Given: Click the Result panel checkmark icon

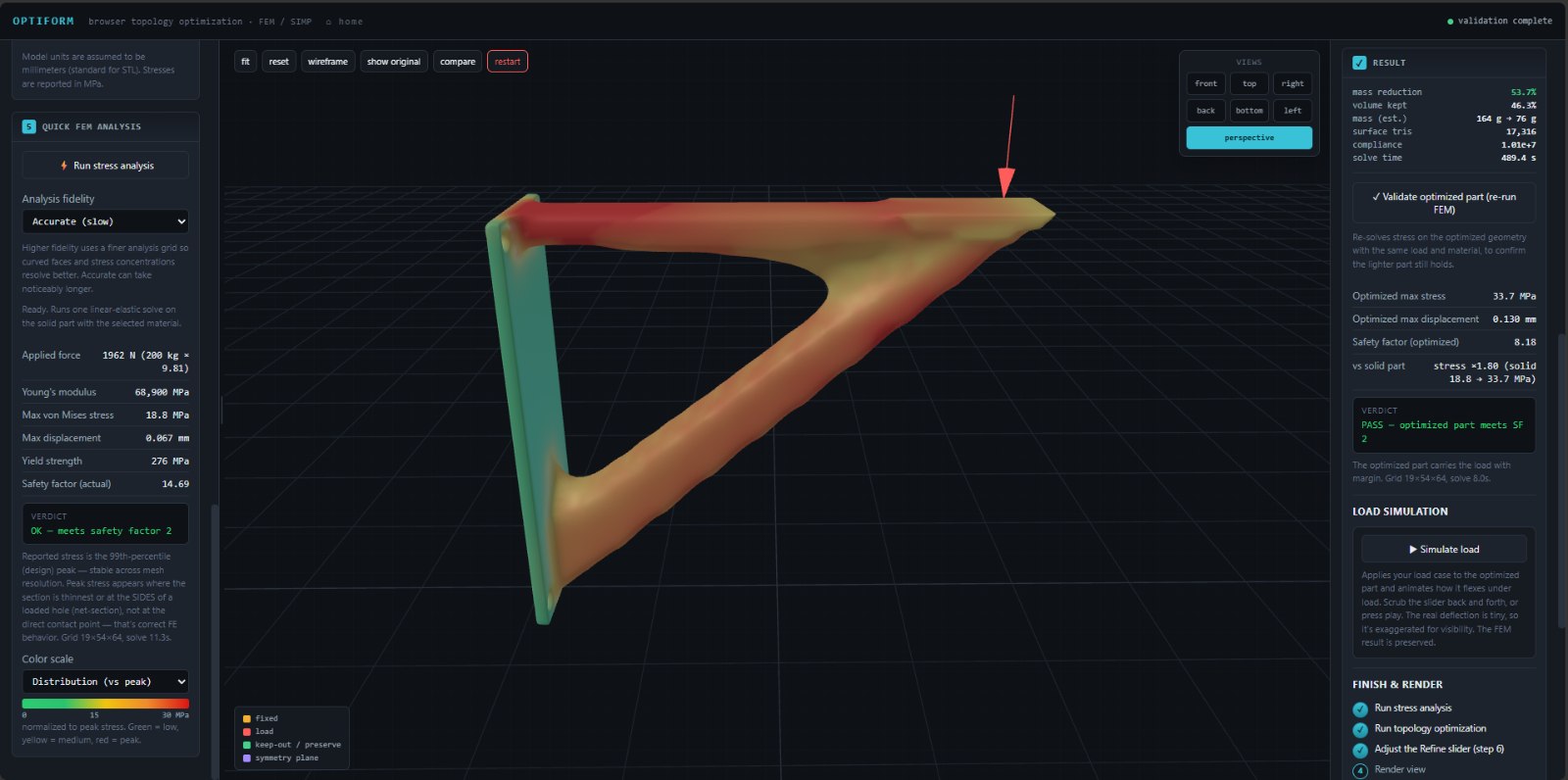Looking at the screenshot, I should [x=1359, y=63].
